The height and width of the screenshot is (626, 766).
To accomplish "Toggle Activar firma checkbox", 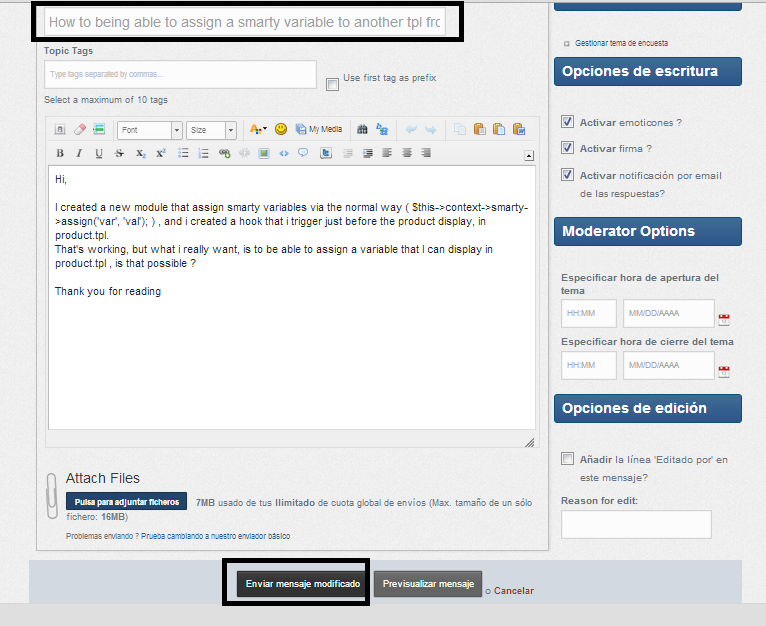I will 568,148.
